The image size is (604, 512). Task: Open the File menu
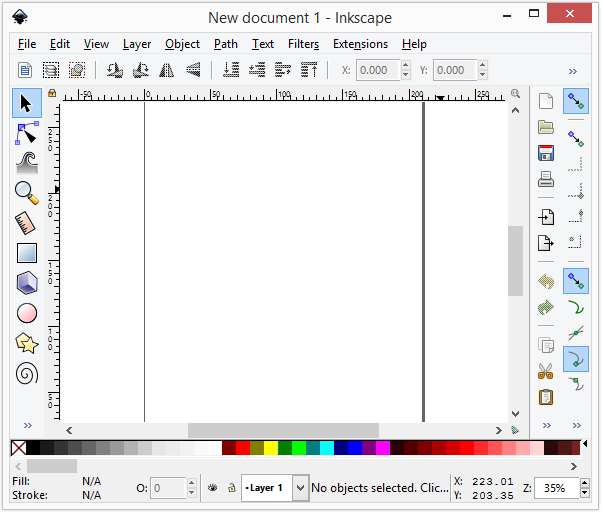point(27,44)
